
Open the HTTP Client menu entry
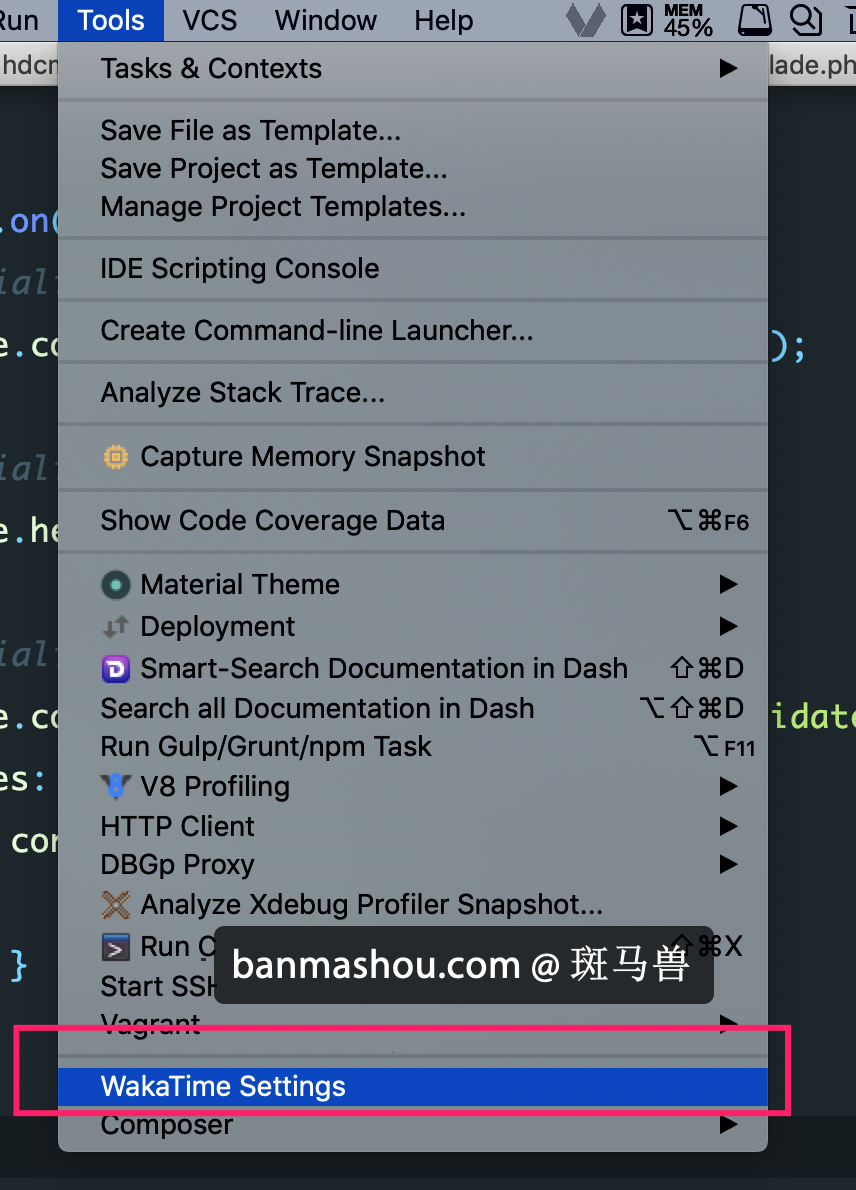coord(413,826)
